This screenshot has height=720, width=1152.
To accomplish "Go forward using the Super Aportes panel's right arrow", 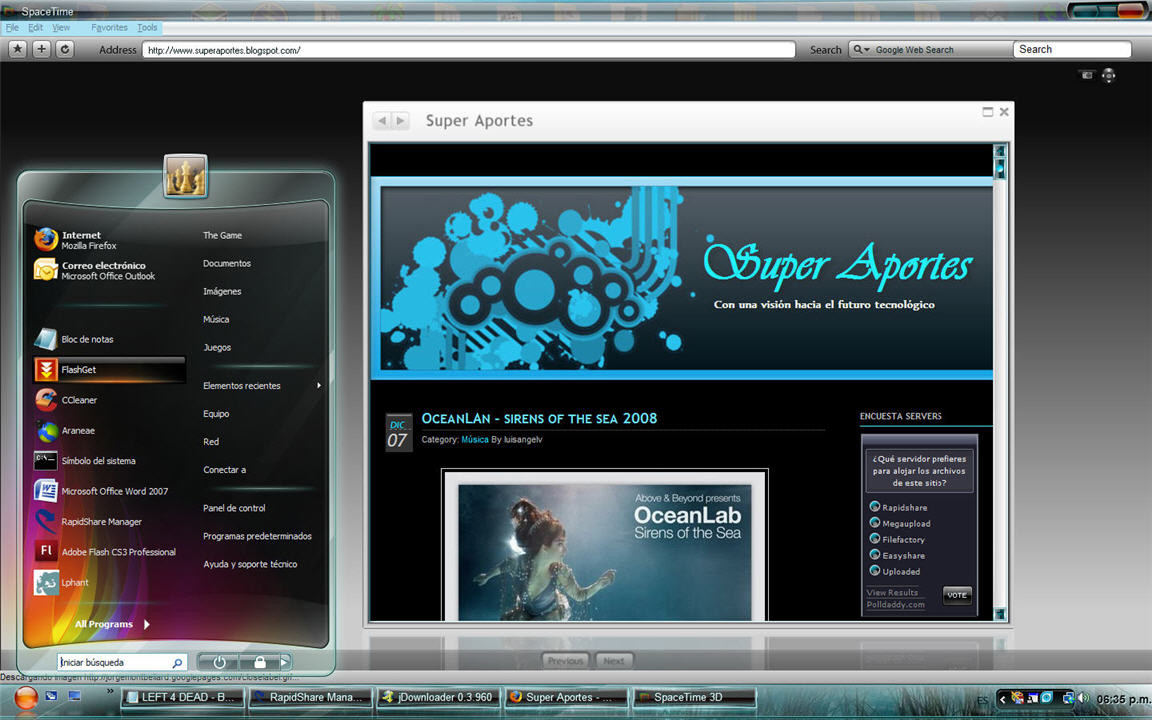I will point(400,120).
